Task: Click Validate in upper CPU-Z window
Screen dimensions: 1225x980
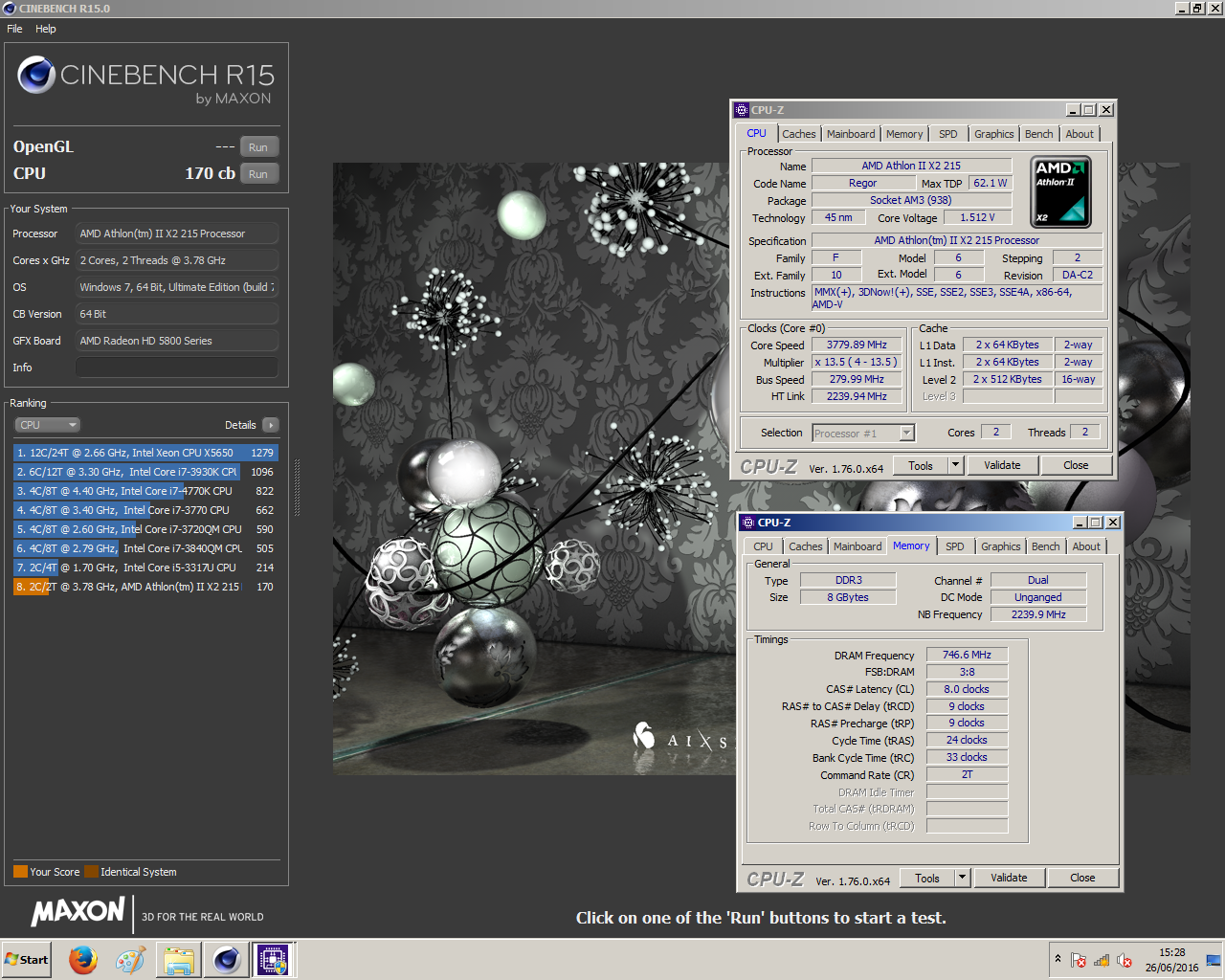Action: (x=1002, y=466)
